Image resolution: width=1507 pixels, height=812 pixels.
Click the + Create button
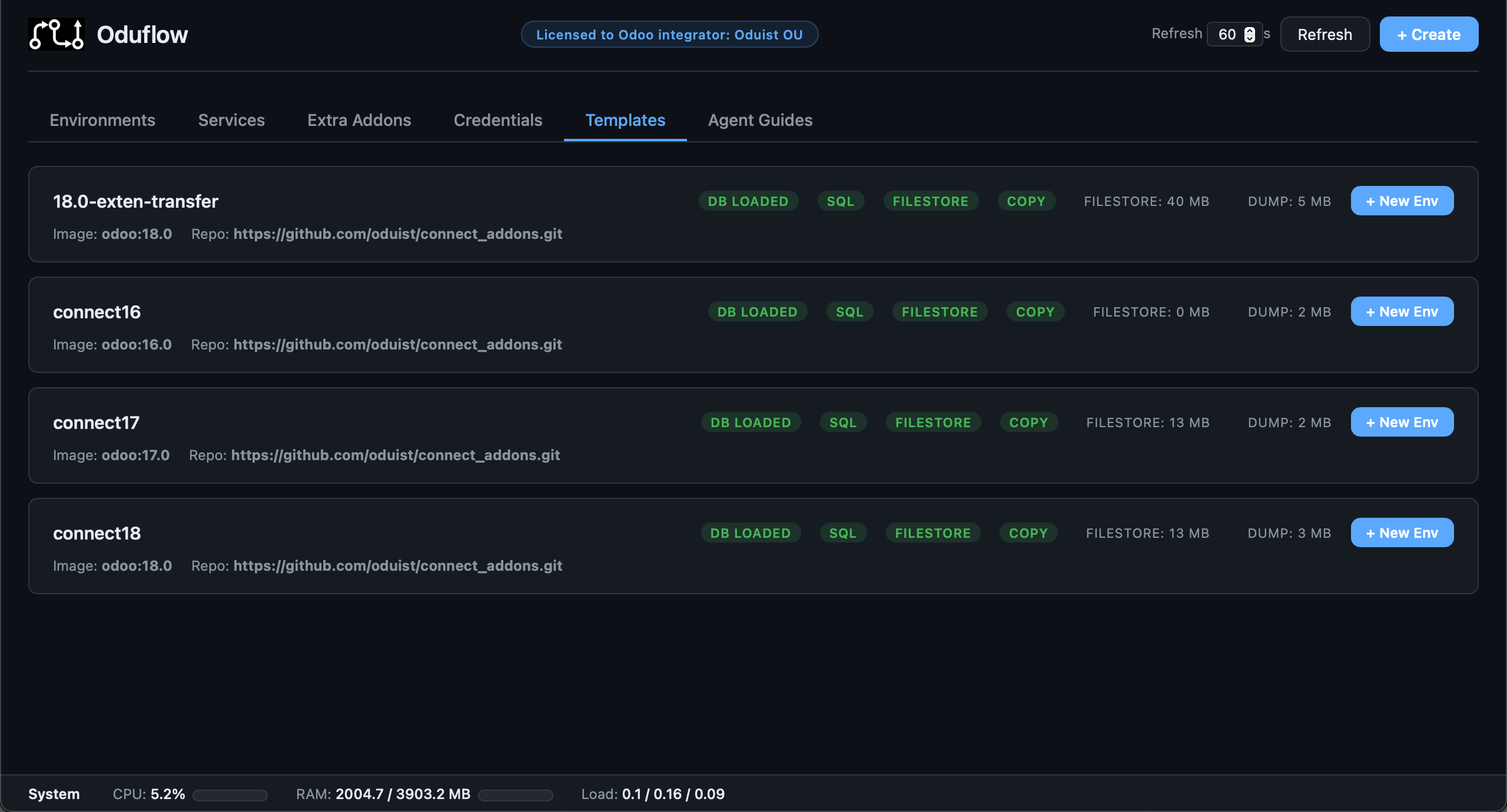[x=1429, y=34]
